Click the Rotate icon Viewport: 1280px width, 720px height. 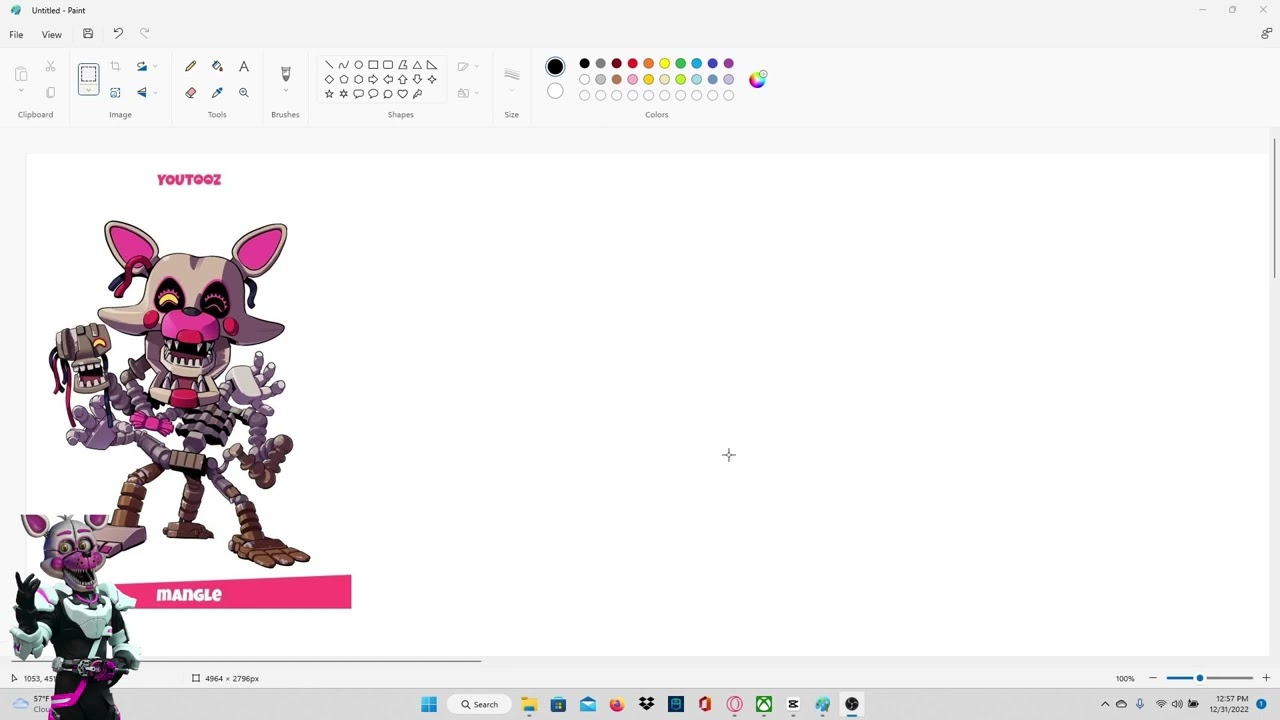(141, 66)
